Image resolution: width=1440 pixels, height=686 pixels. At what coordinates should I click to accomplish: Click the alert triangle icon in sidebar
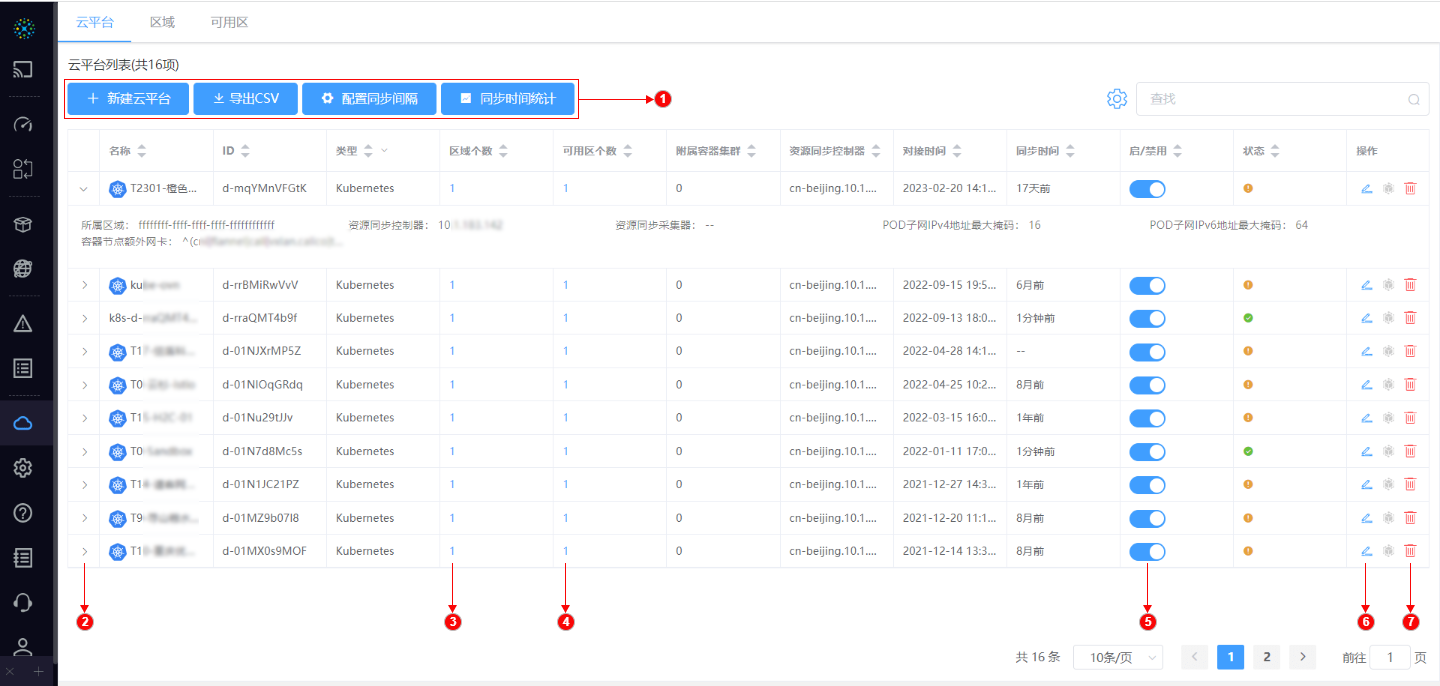click(23, 323)
